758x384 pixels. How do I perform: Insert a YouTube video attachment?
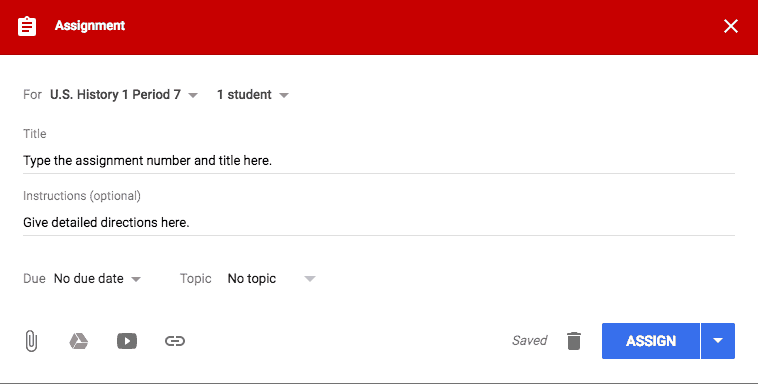click(x=127, y=341)
